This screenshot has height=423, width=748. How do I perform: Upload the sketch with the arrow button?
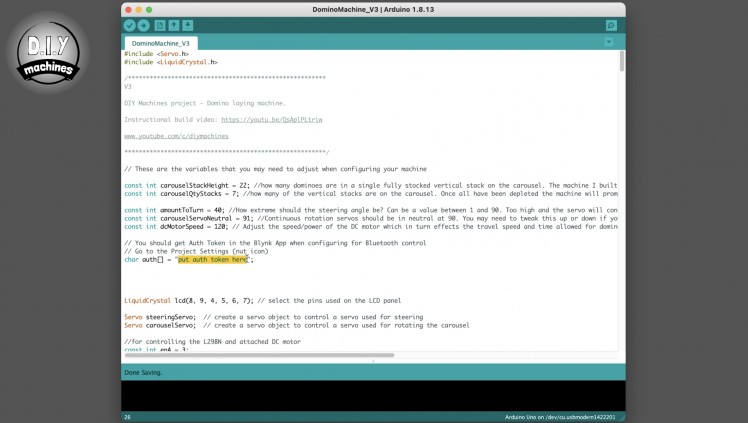click(x=144, y=25)
